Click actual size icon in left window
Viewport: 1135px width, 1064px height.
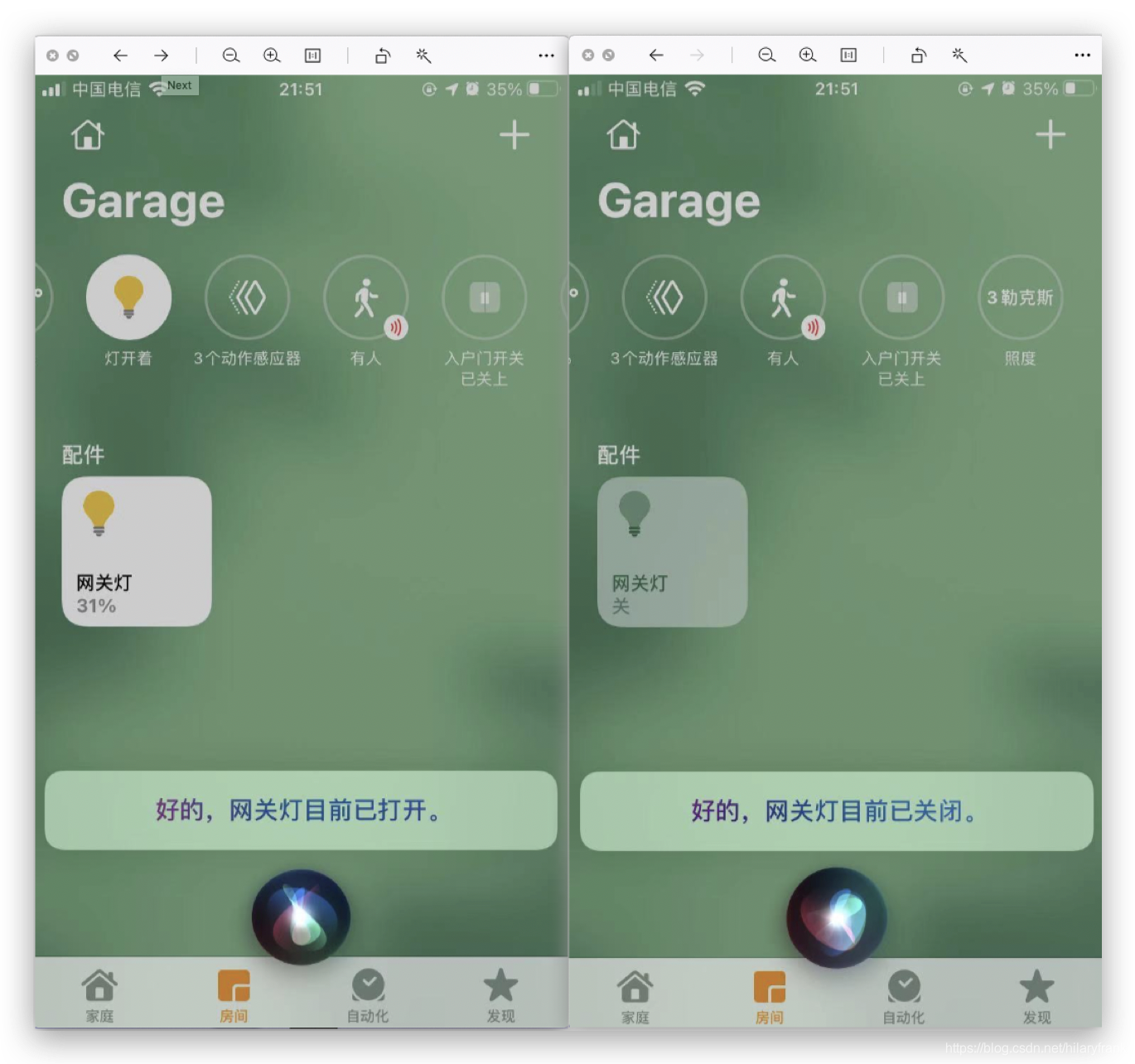coord(312,56)
